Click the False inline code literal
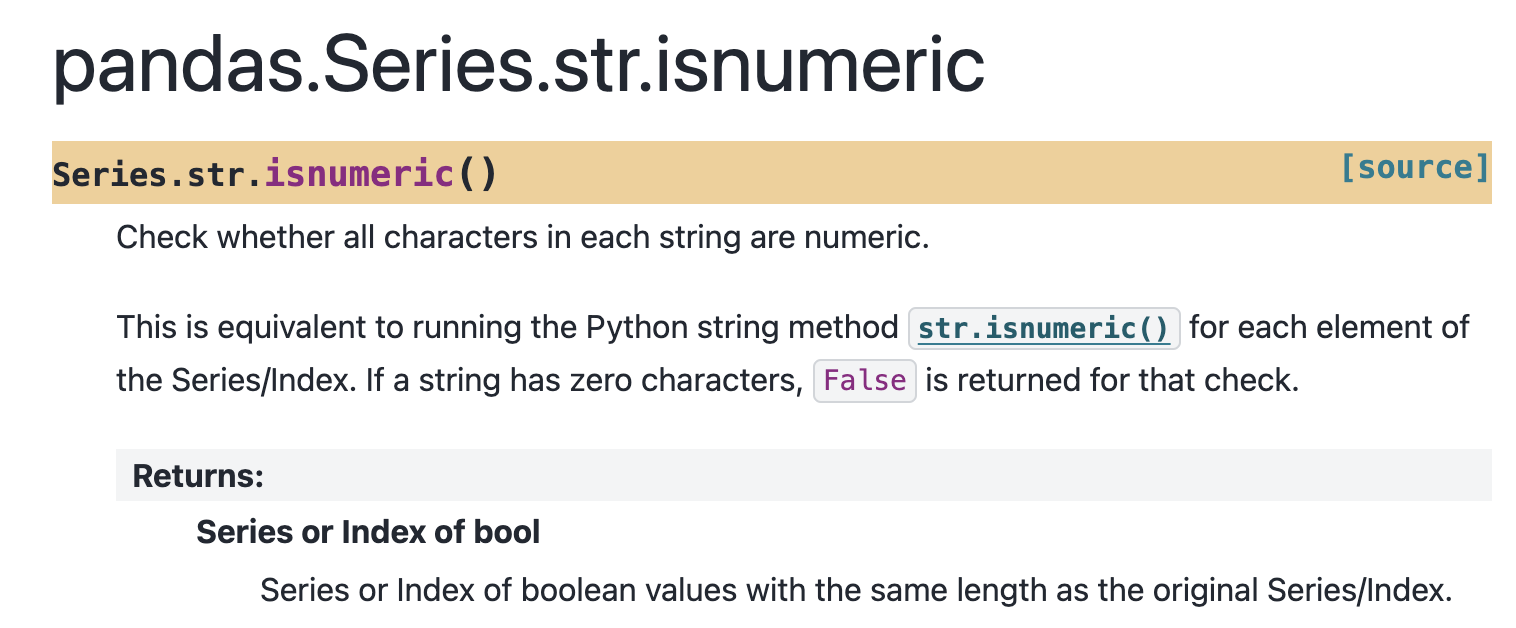1516x628 pixels. pos(865,381)
